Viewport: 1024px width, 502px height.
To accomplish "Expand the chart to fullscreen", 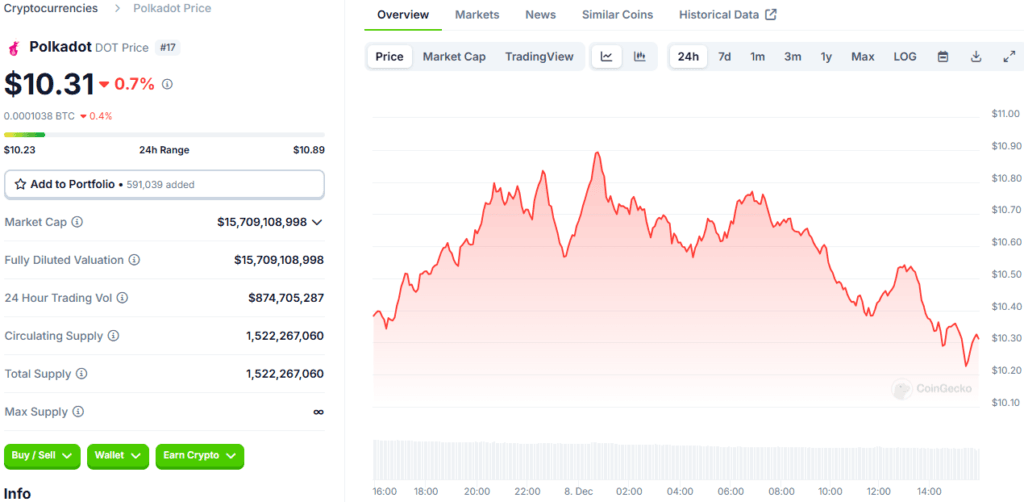I will tap(1008, 57).
